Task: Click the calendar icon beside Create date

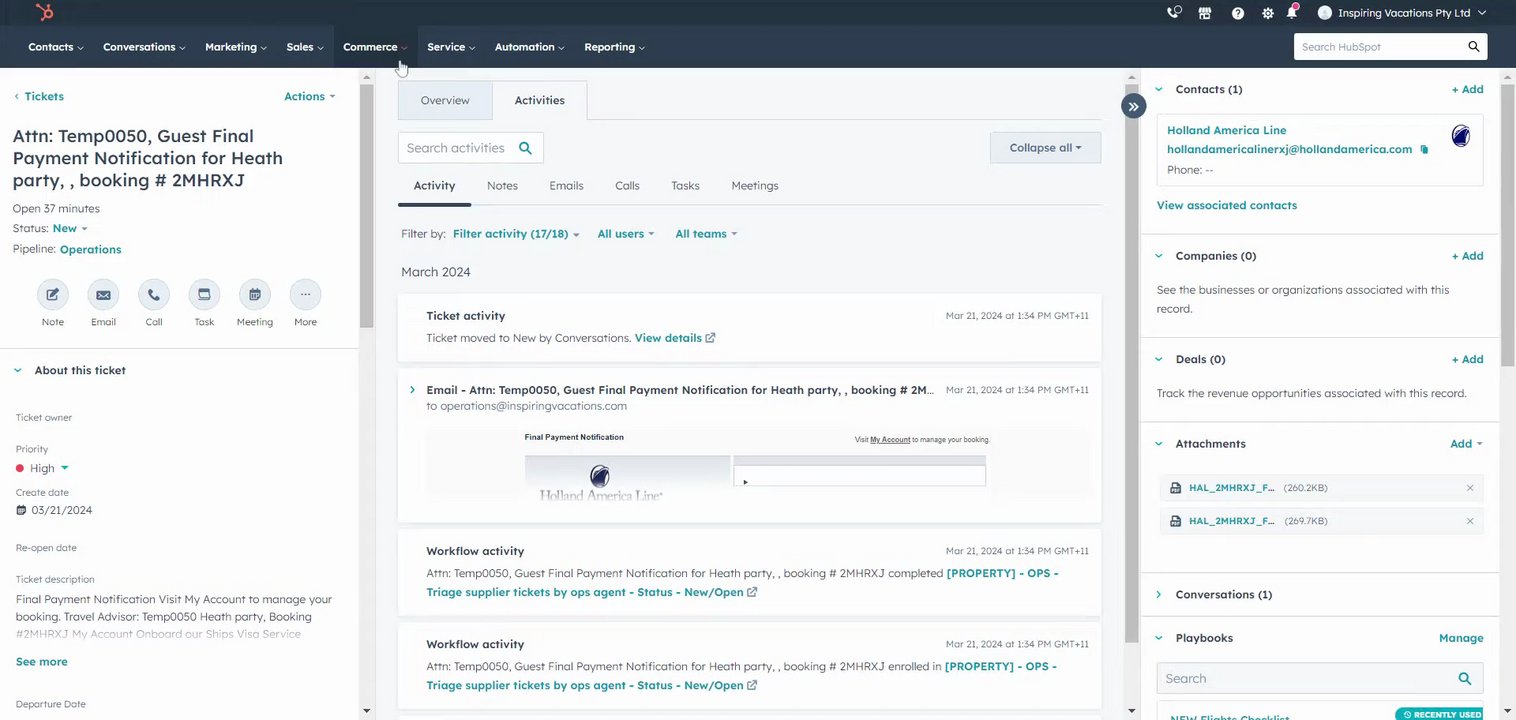Action: [x=21, y=510]
